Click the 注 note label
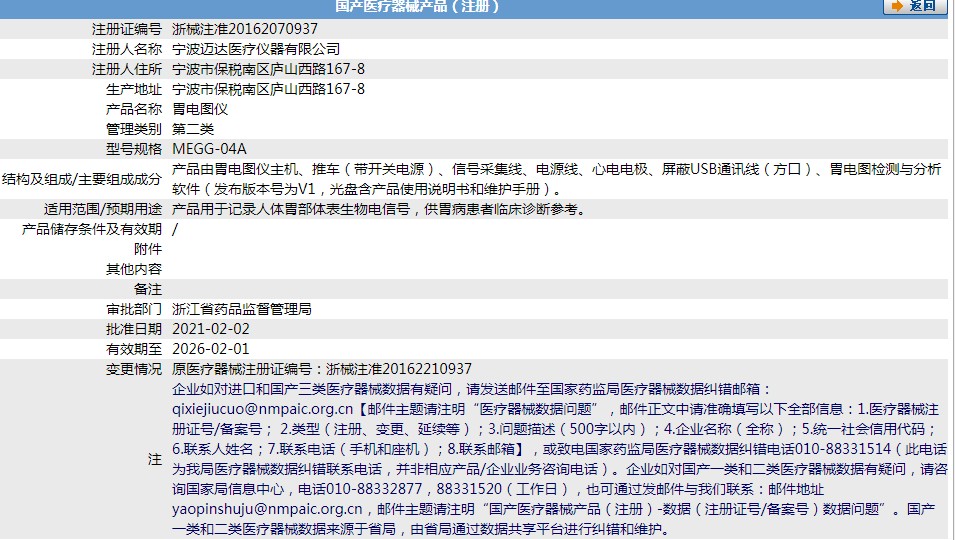 (155, 460)
